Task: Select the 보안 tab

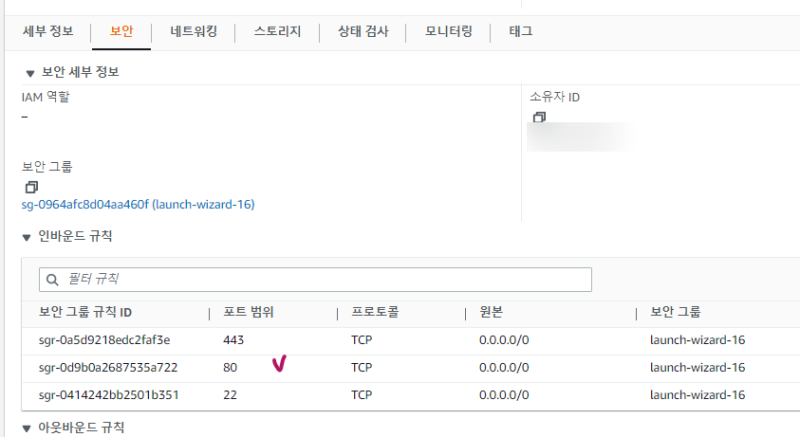Action: [120, 31]
